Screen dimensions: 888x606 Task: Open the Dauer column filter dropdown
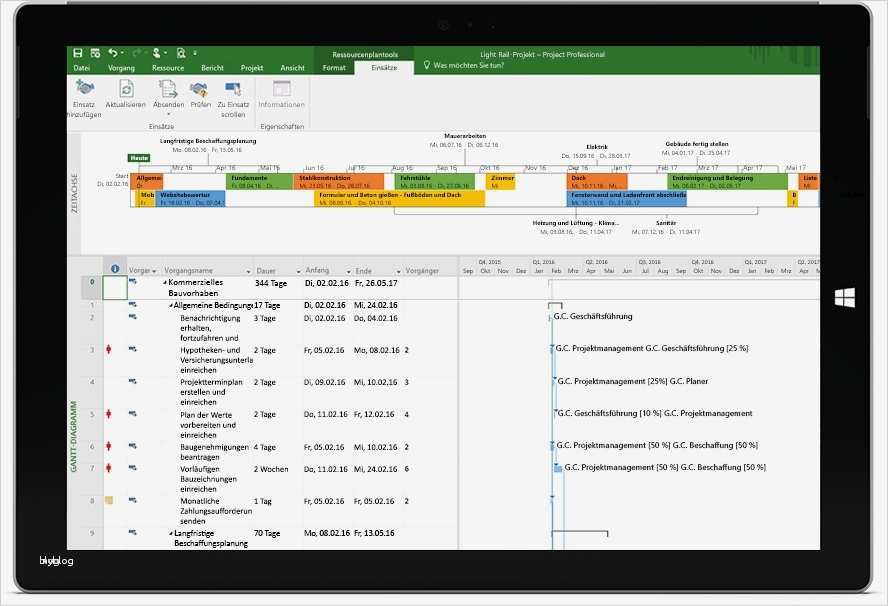point(298,272)
